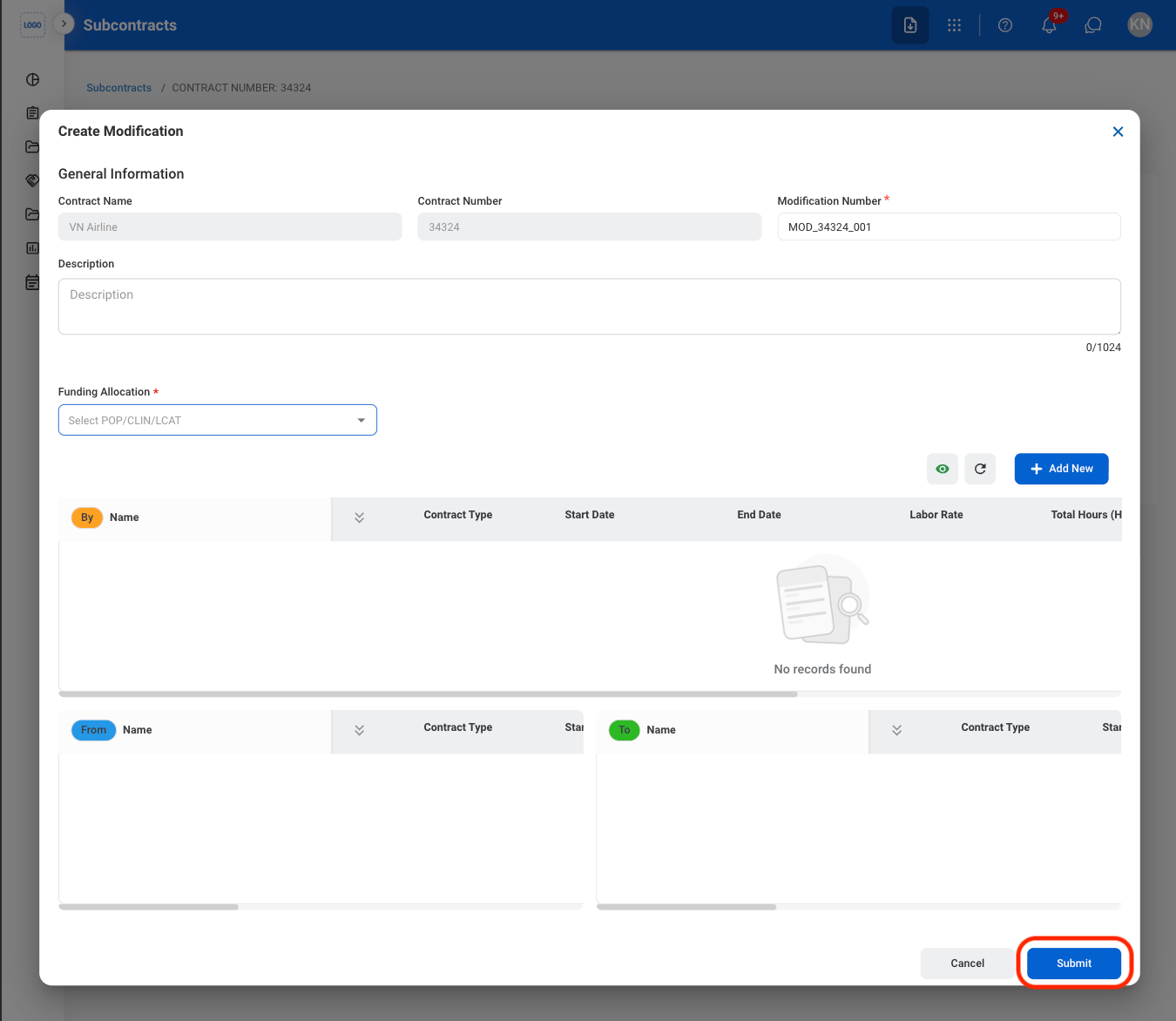Click the Contract Name field
Viewport: 1176px width, 1021px height.
point(230,227)
